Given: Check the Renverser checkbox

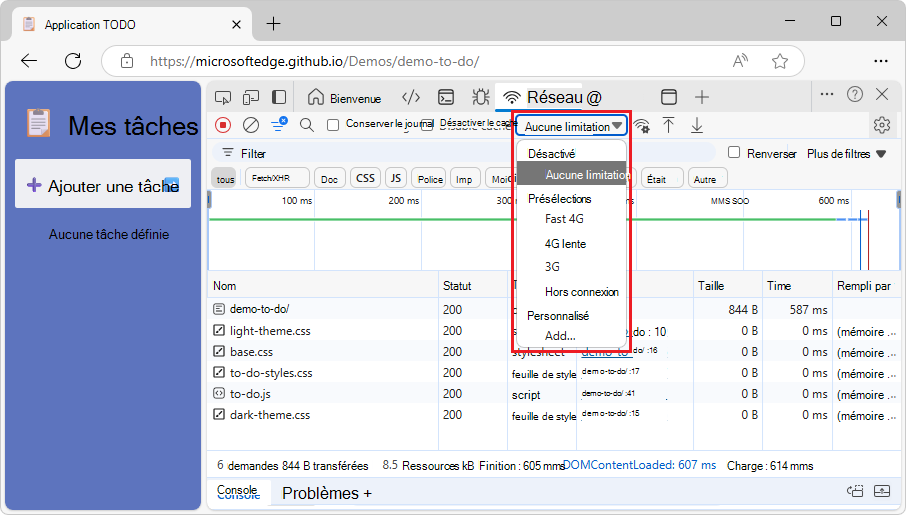Looking at the screenshot, I should pyautogui.click(x=734, y=153).
